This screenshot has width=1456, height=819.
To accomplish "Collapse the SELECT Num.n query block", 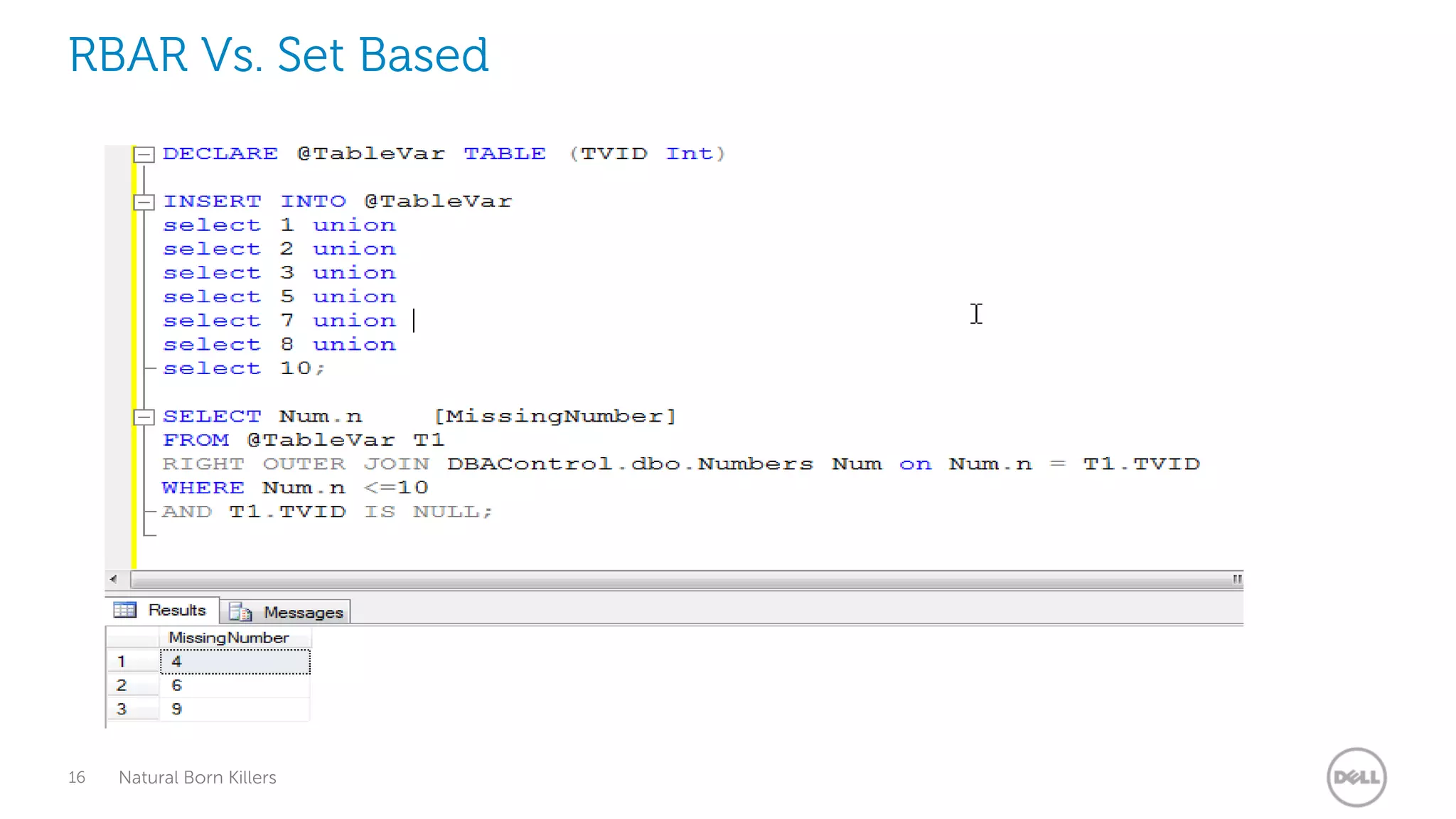I will click(144, 417).
